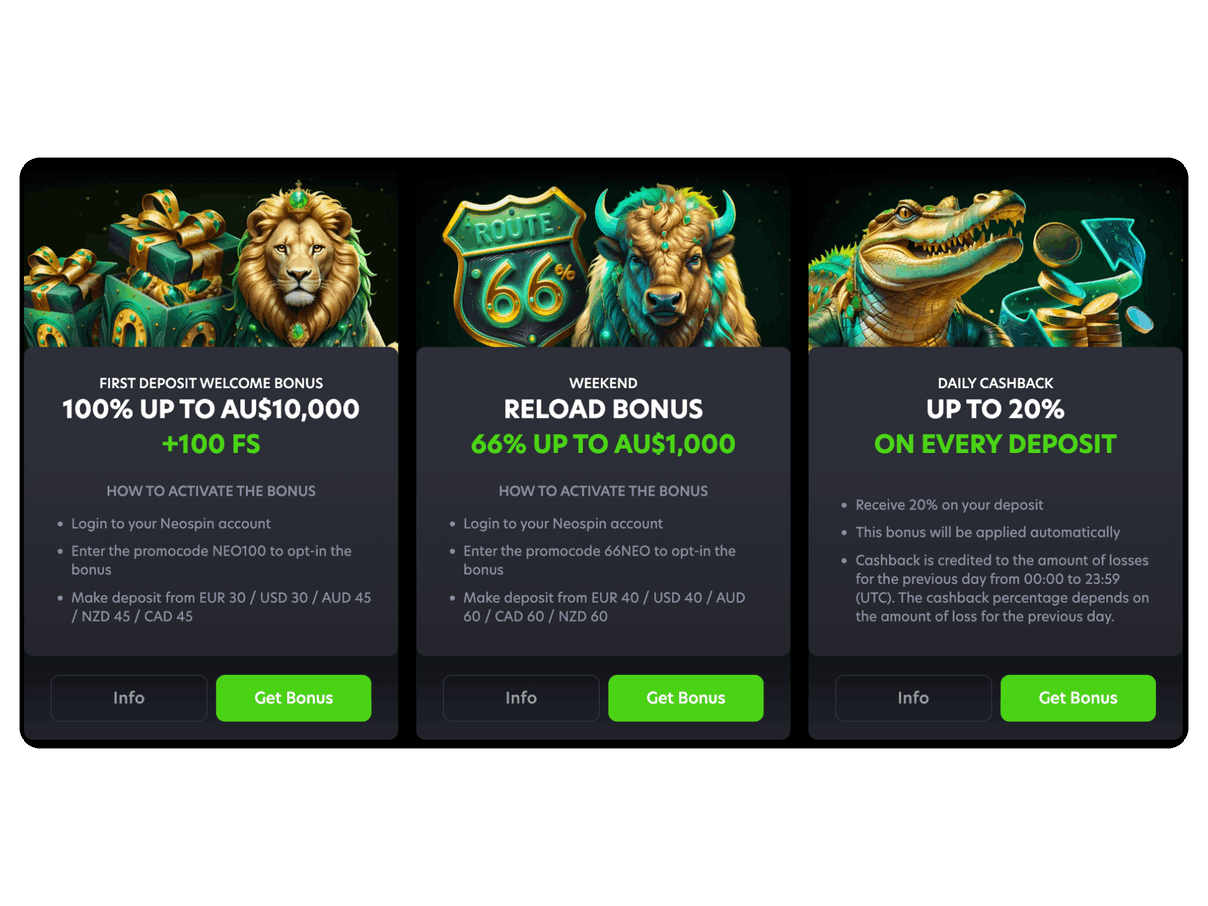Click the ON EVERY DEPOSIT green text
The height and width of the screenshot is (906, 1208).
(x=995, y=444)
